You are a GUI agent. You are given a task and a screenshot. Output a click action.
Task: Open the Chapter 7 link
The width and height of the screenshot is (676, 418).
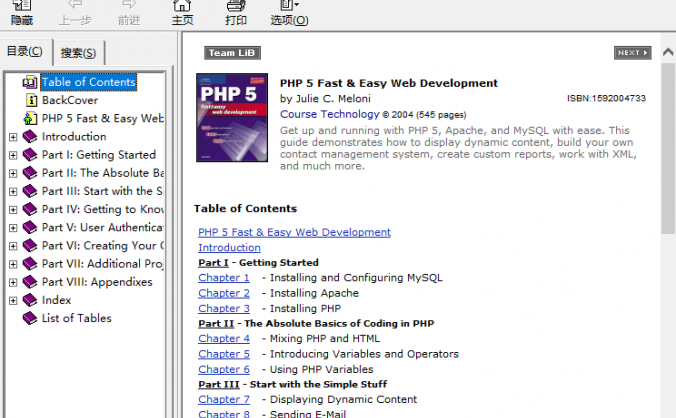pyautogui.click(x=224, y=399)
